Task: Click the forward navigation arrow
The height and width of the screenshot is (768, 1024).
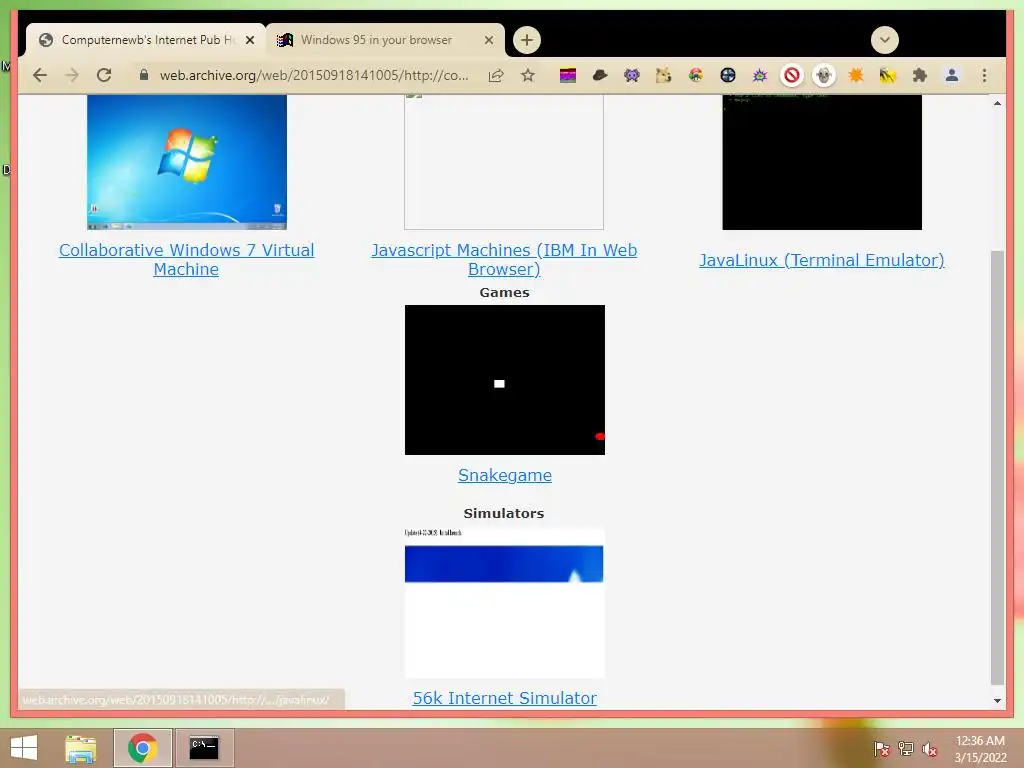Action: (72, 75)
